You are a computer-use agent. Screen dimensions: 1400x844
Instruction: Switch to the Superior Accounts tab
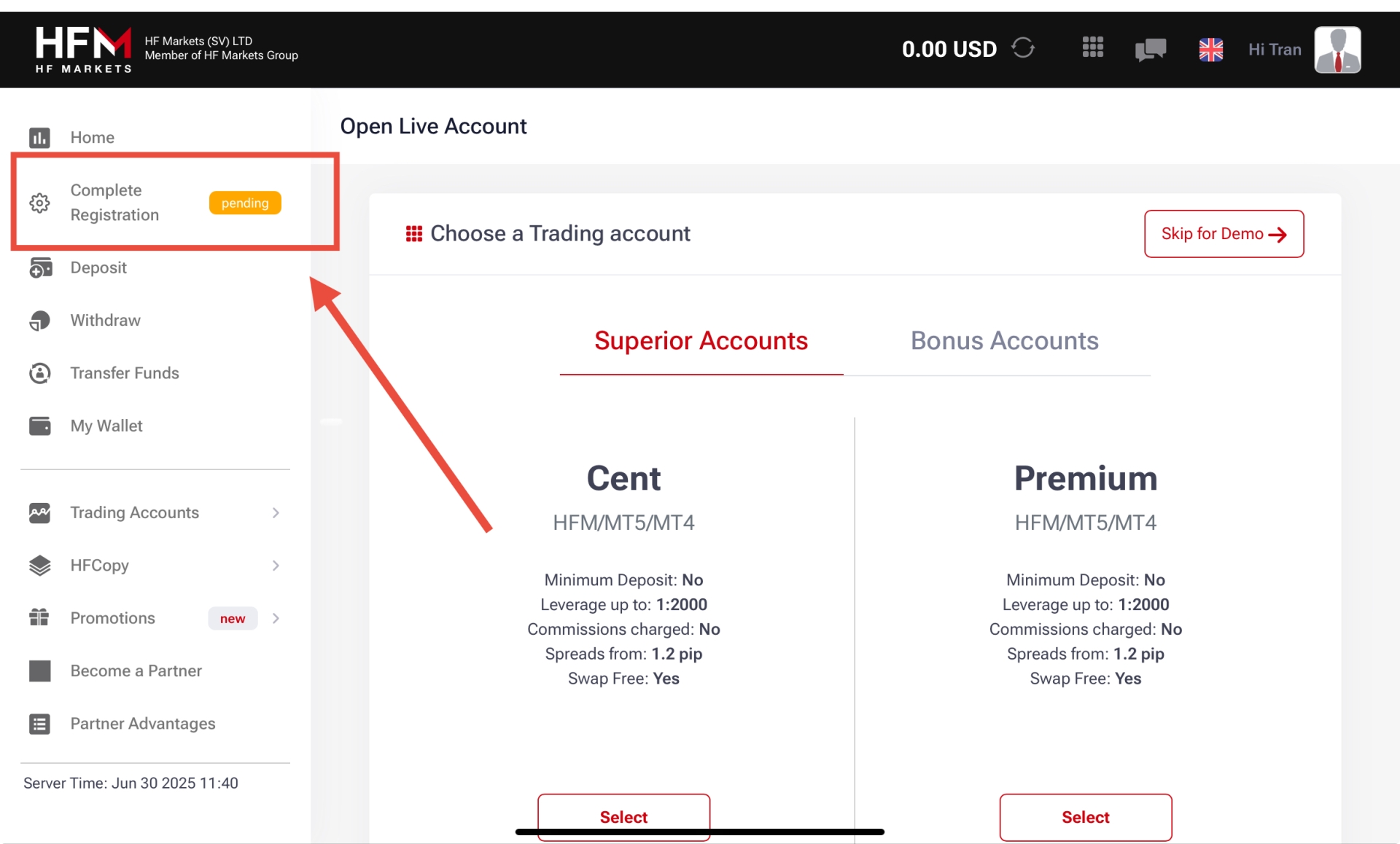(x=701, y=341)
